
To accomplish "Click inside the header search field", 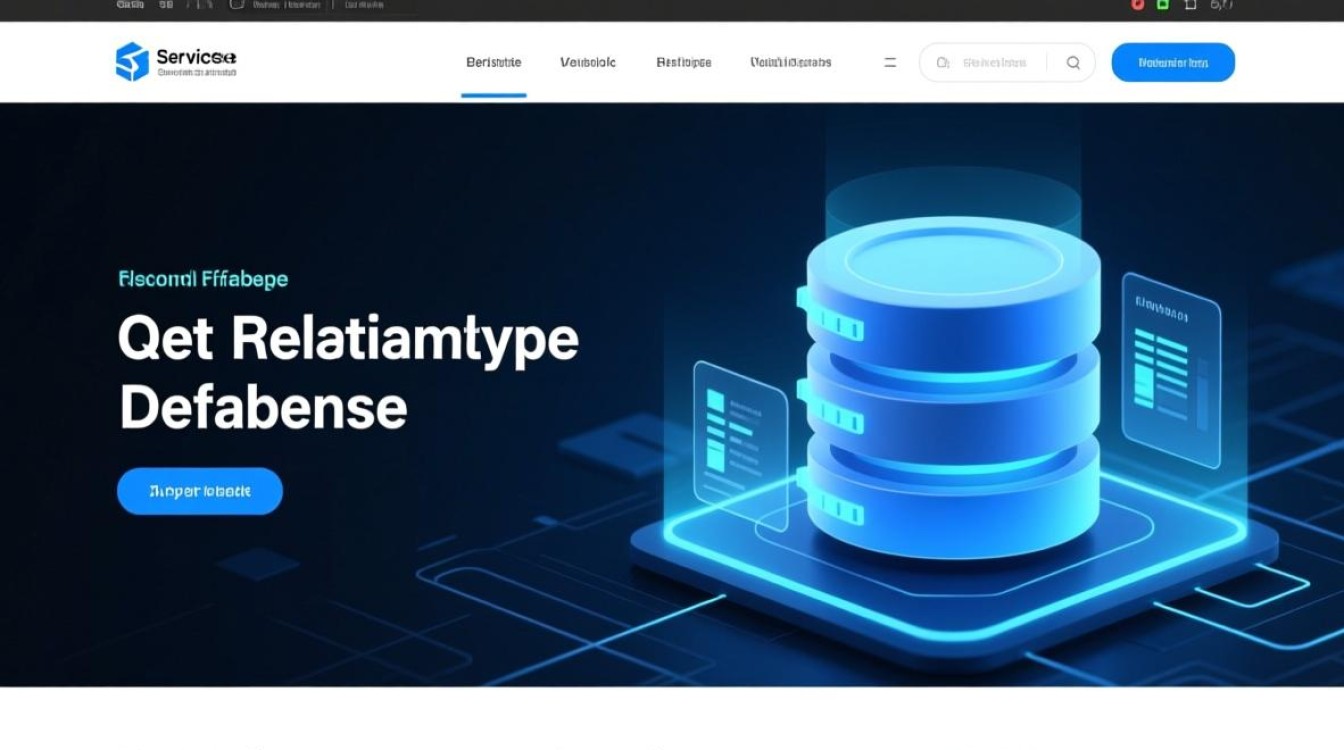I will coord(994,62).
